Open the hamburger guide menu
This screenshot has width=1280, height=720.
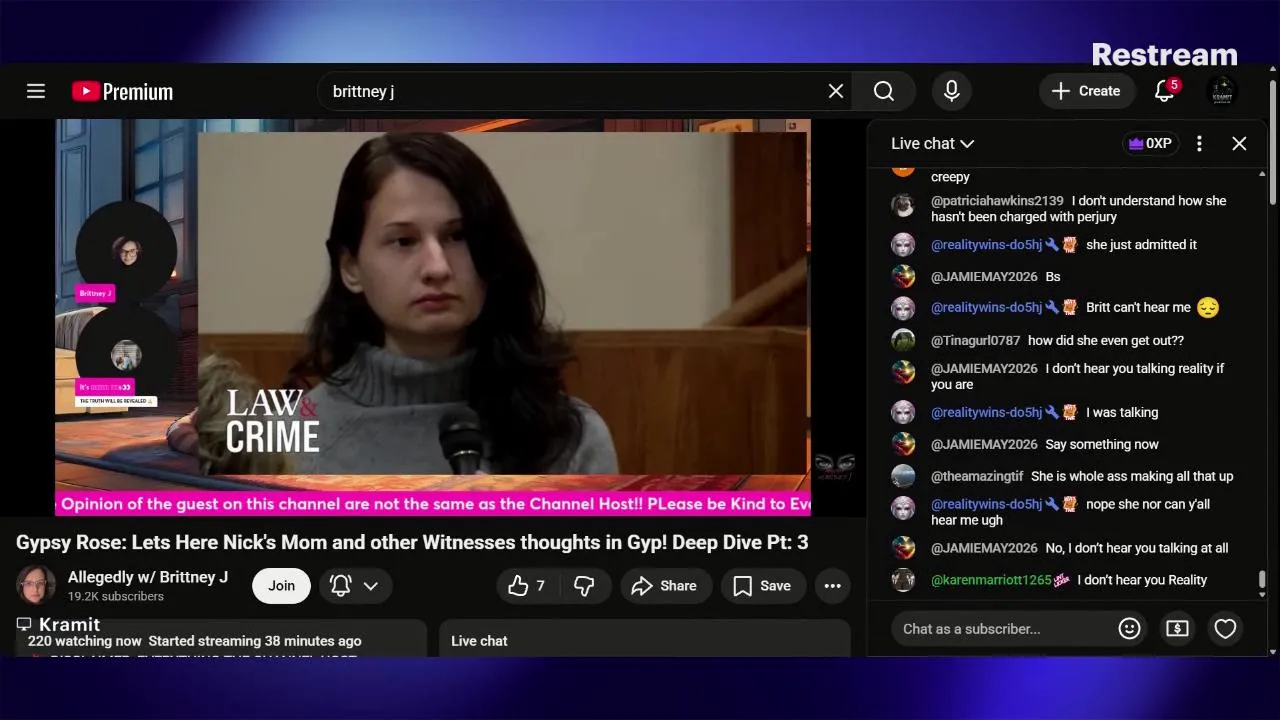(36, 91)
